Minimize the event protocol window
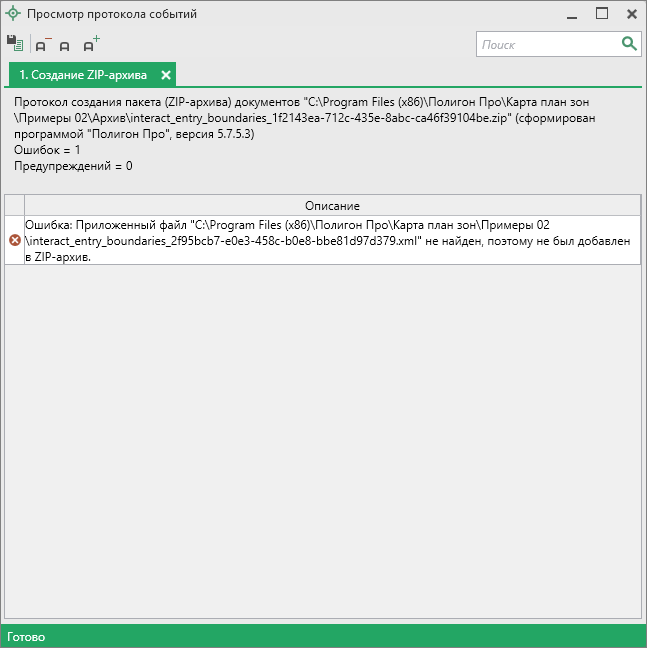This screenshot has height=648, width=647. pos(570,14)
